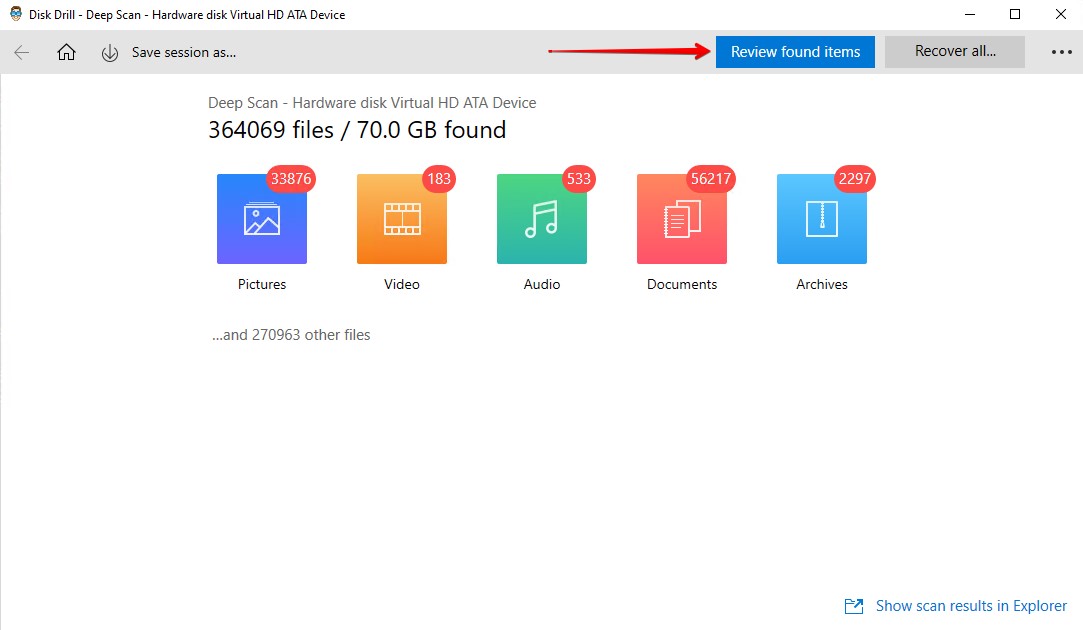Click '...and 270963 other files' text

coord(291,335)
